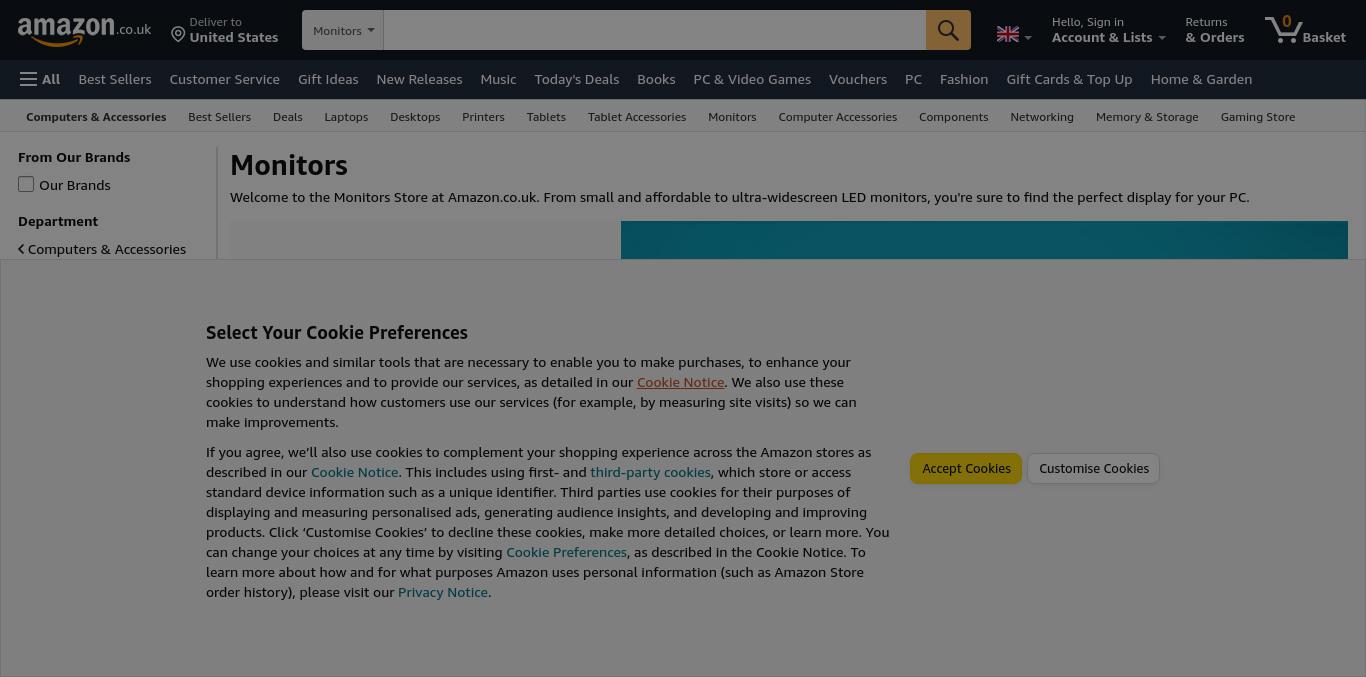1366x677 pixels.
Task: Open the orange Cookie Notice link
Action: [x=680, y=382]
